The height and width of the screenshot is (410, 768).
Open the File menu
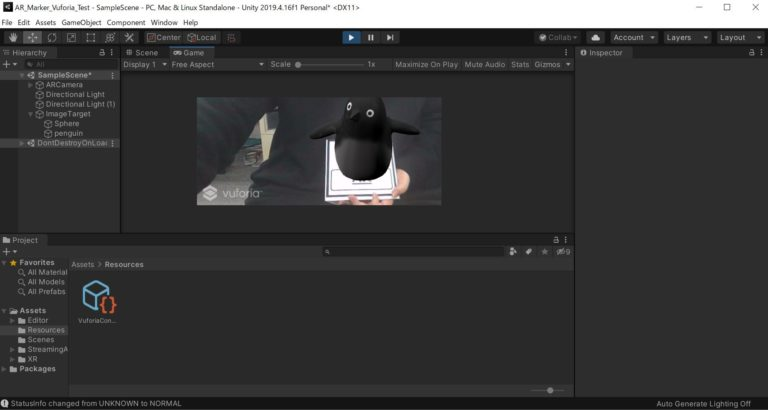pos(7,23)
